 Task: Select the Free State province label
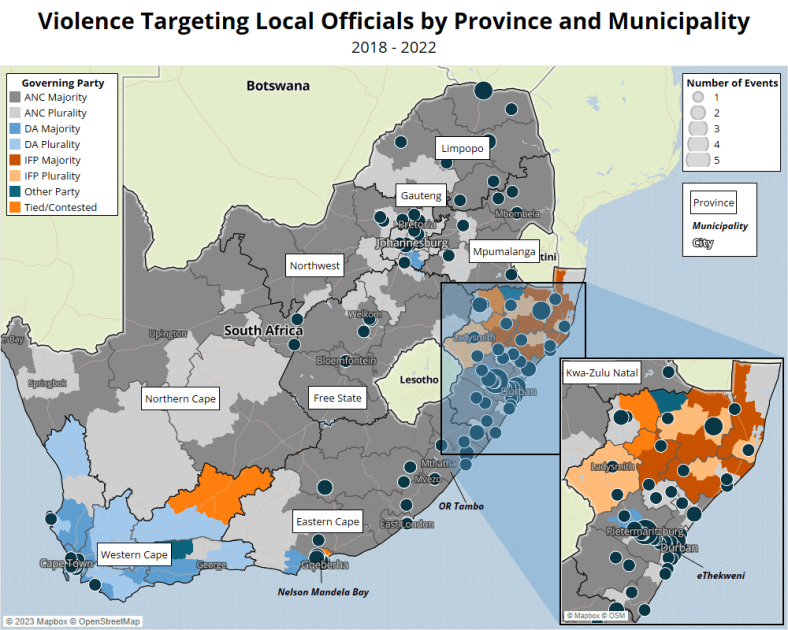click(x=336, y=397)
